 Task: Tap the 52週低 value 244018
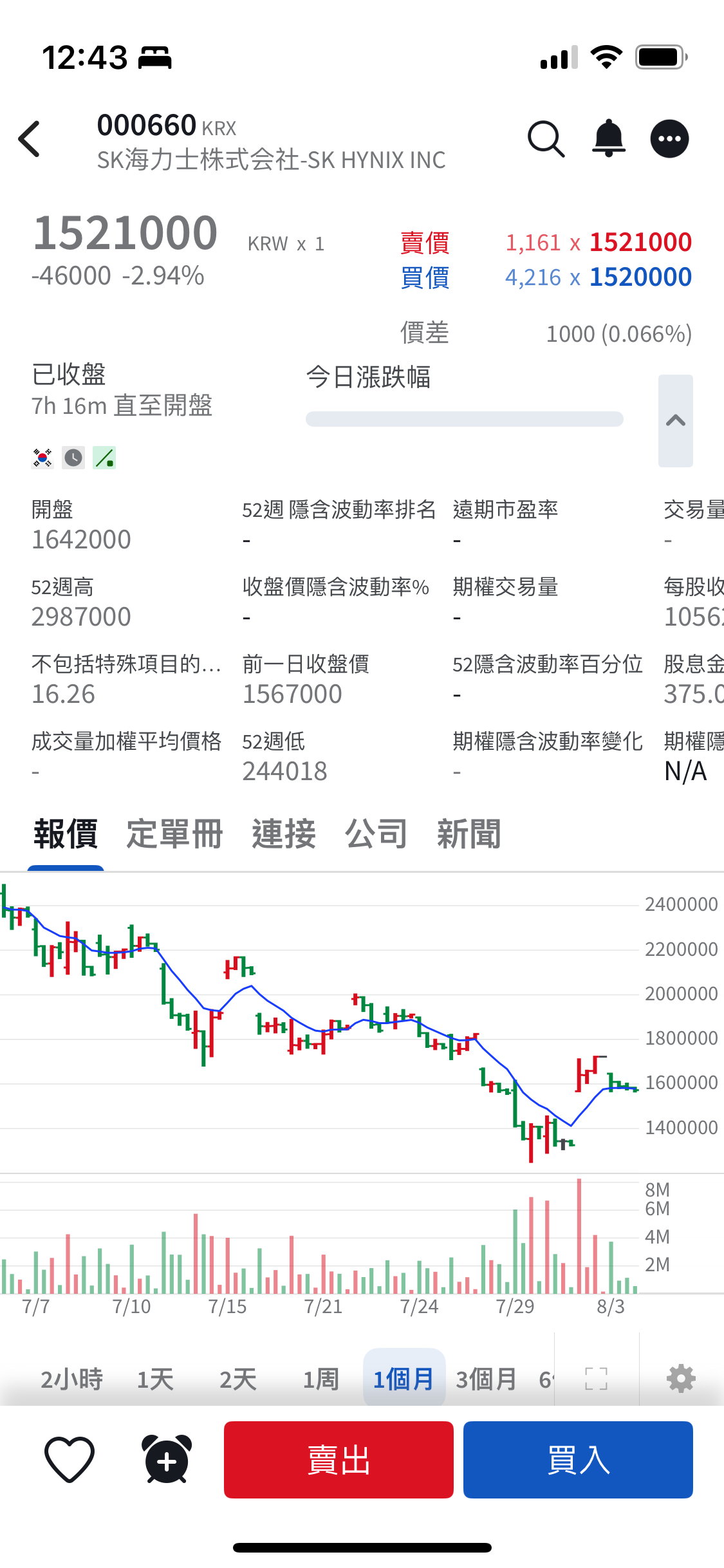284,771
